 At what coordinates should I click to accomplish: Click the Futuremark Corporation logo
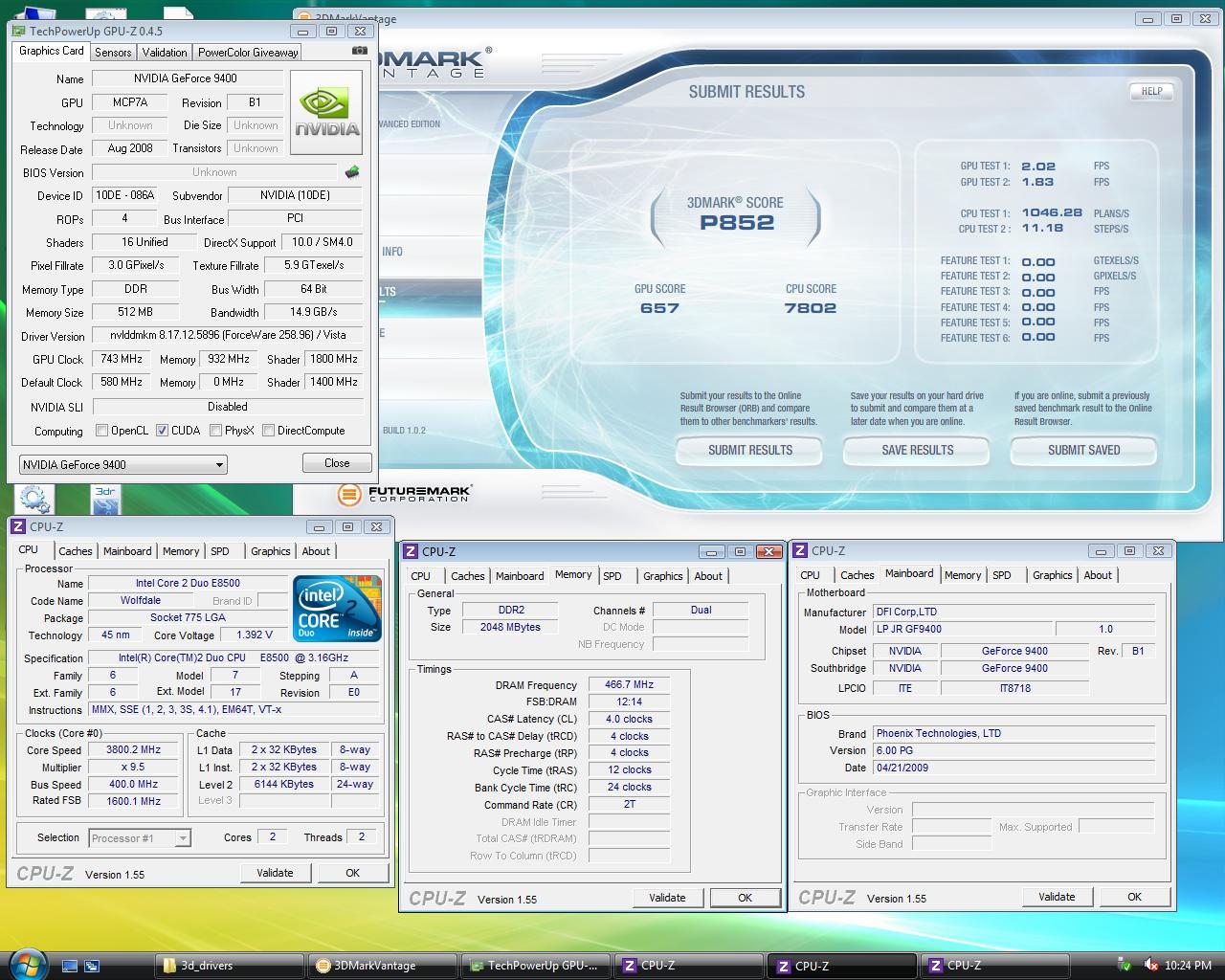[405, 494]
